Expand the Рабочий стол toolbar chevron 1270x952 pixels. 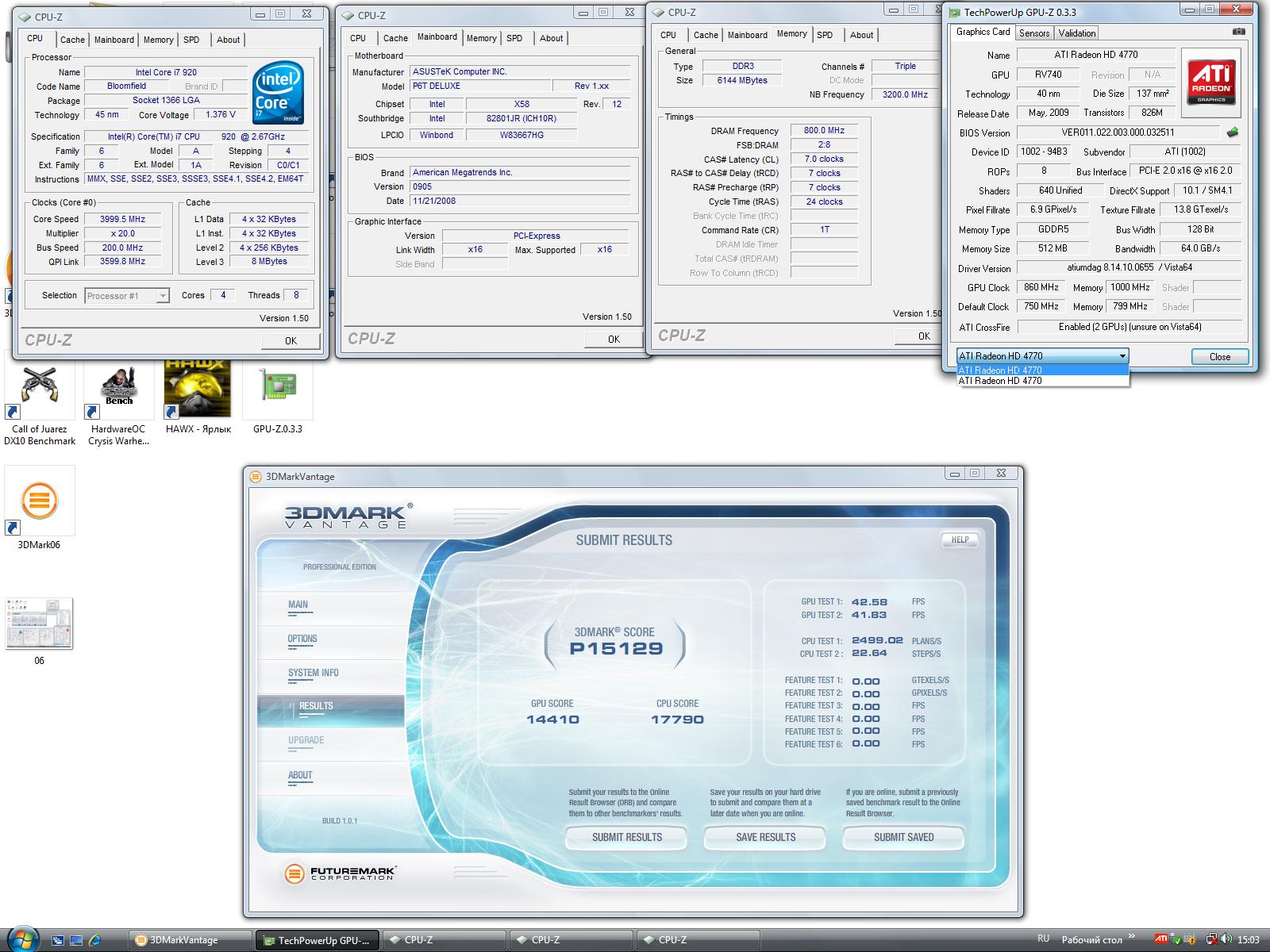1131,937
